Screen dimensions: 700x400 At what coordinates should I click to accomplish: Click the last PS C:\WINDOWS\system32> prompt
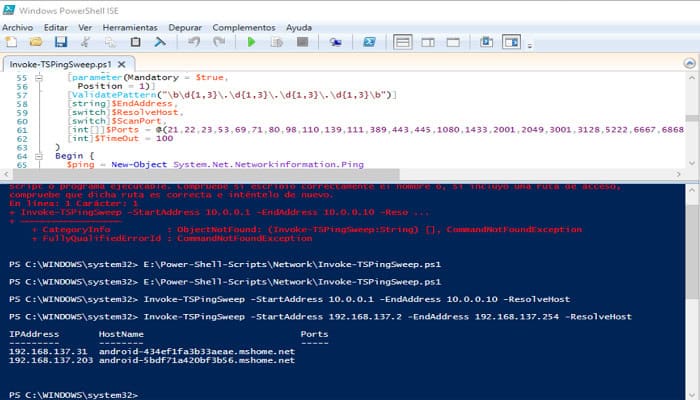[x=73, y=395]
